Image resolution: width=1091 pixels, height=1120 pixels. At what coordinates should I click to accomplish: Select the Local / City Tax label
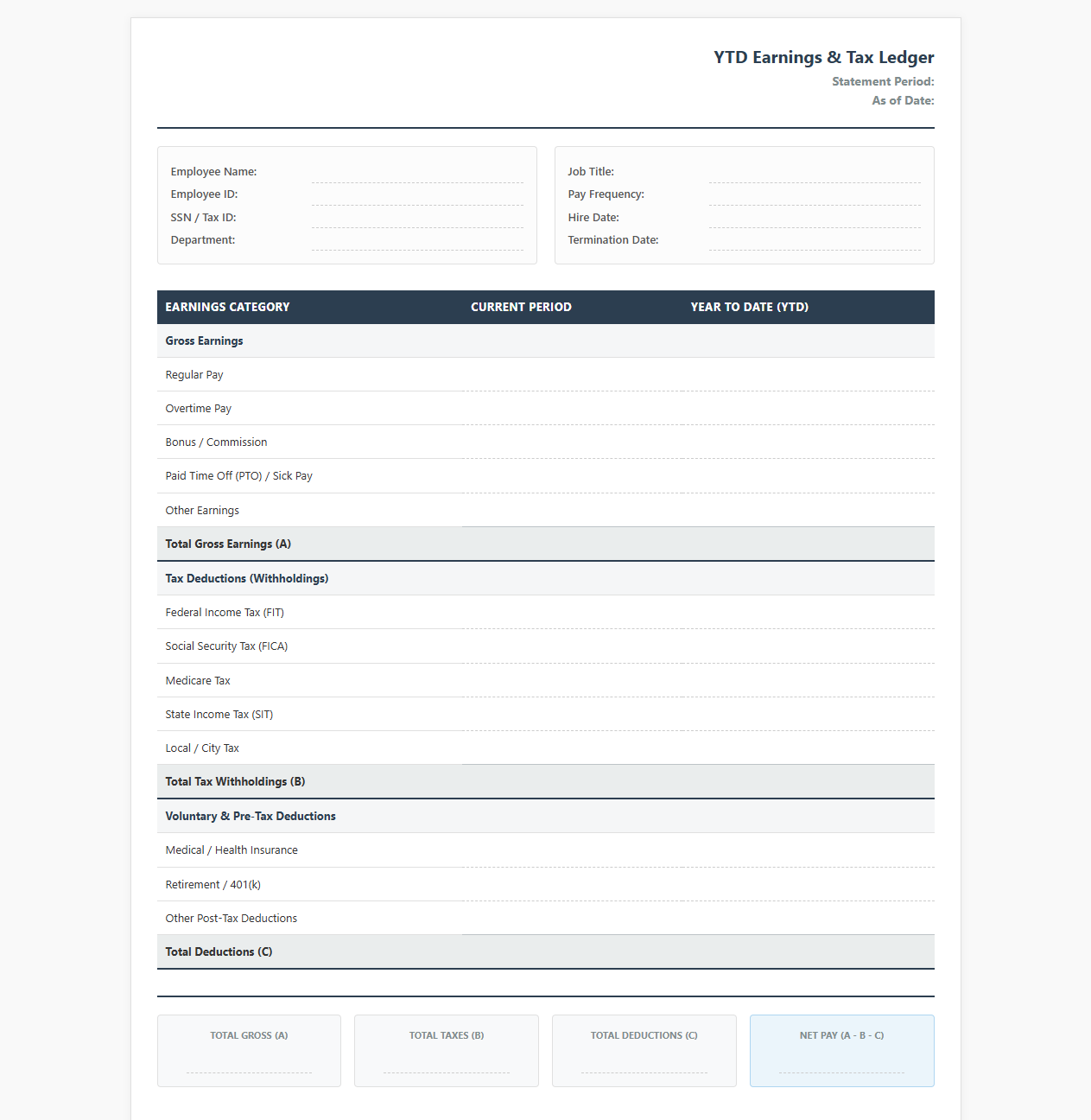point(202,748)
